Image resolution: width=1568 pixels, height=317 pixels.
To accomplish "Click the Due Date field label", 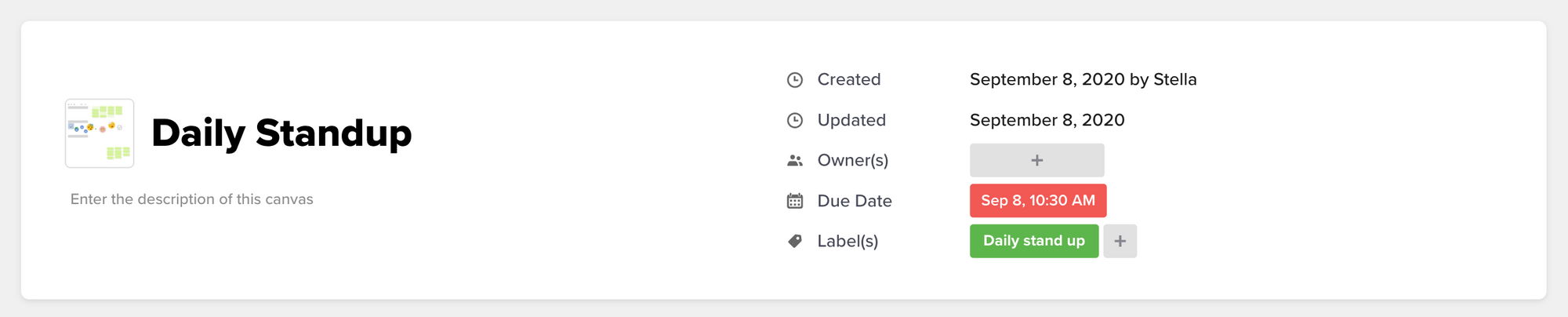I will [x=855, y=201].
